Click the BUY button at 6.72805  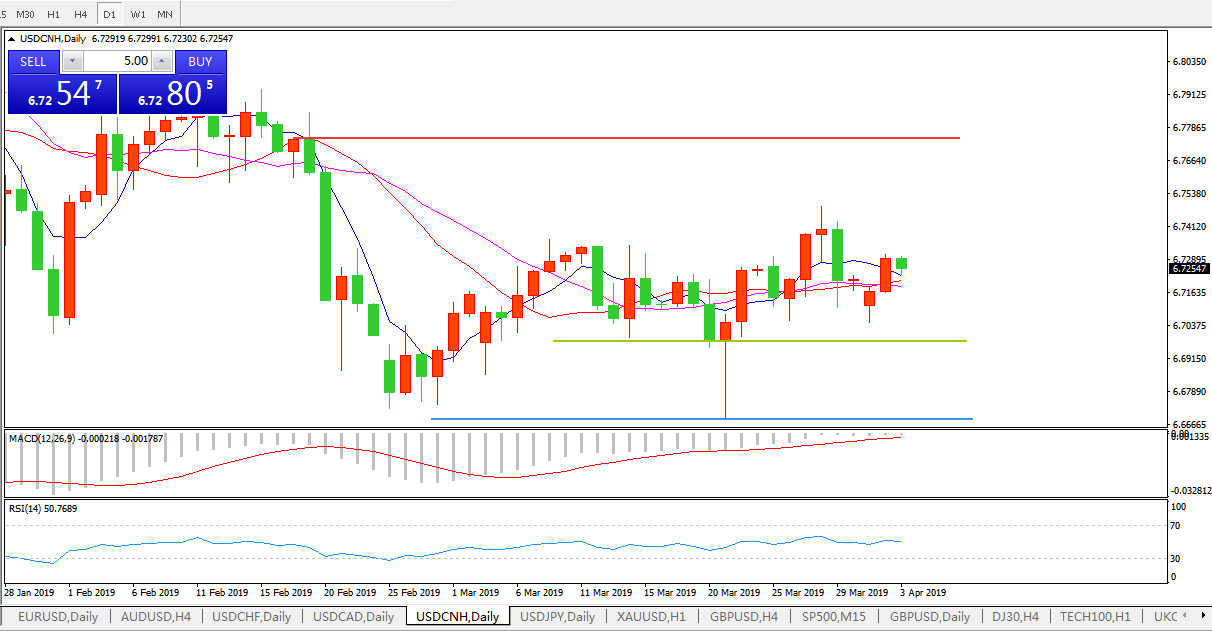tap(173, 93)
